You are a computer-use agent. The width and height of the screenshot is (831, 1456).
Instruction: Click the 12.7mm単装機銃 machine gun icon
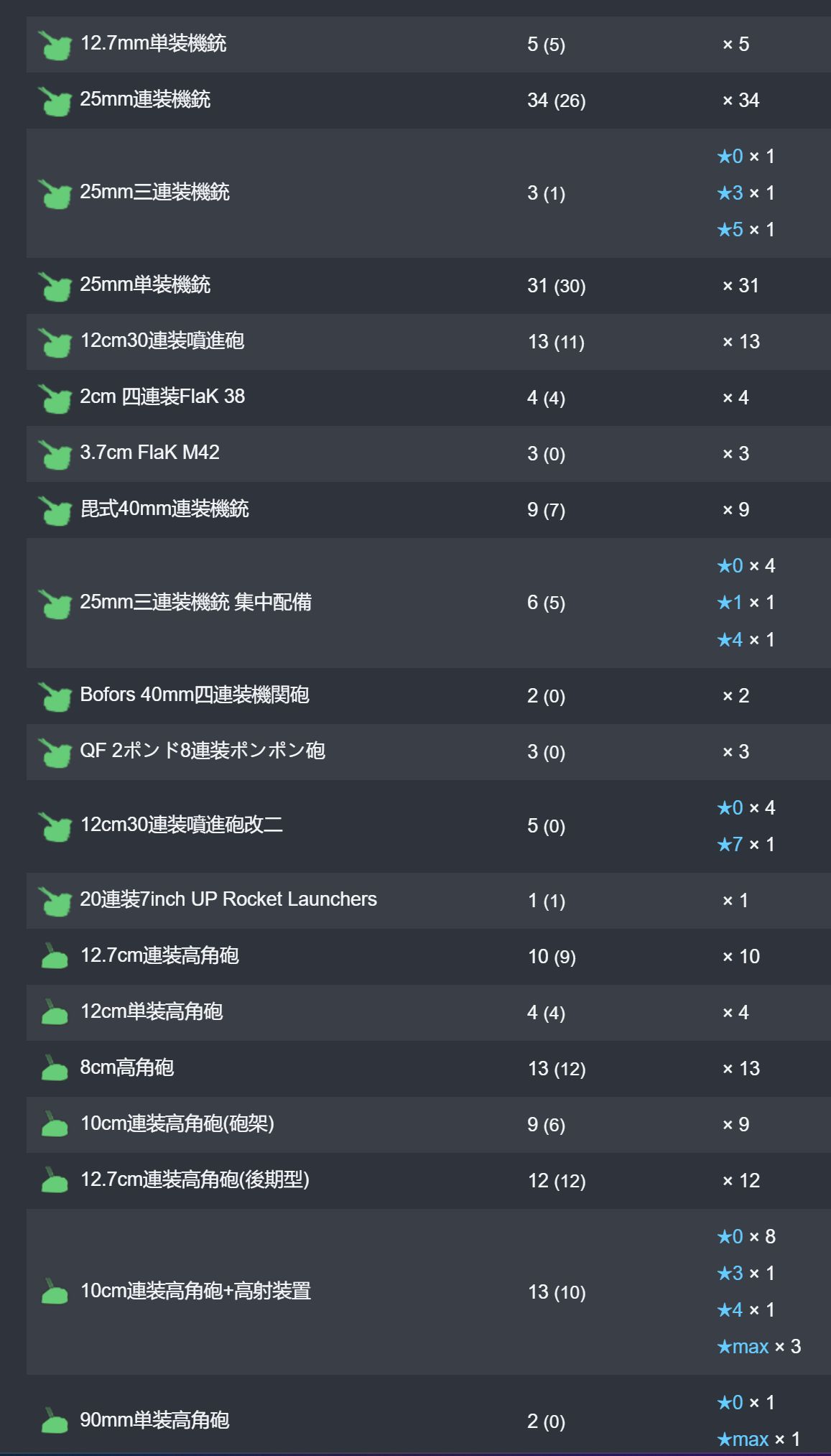[x=55, y=45]
